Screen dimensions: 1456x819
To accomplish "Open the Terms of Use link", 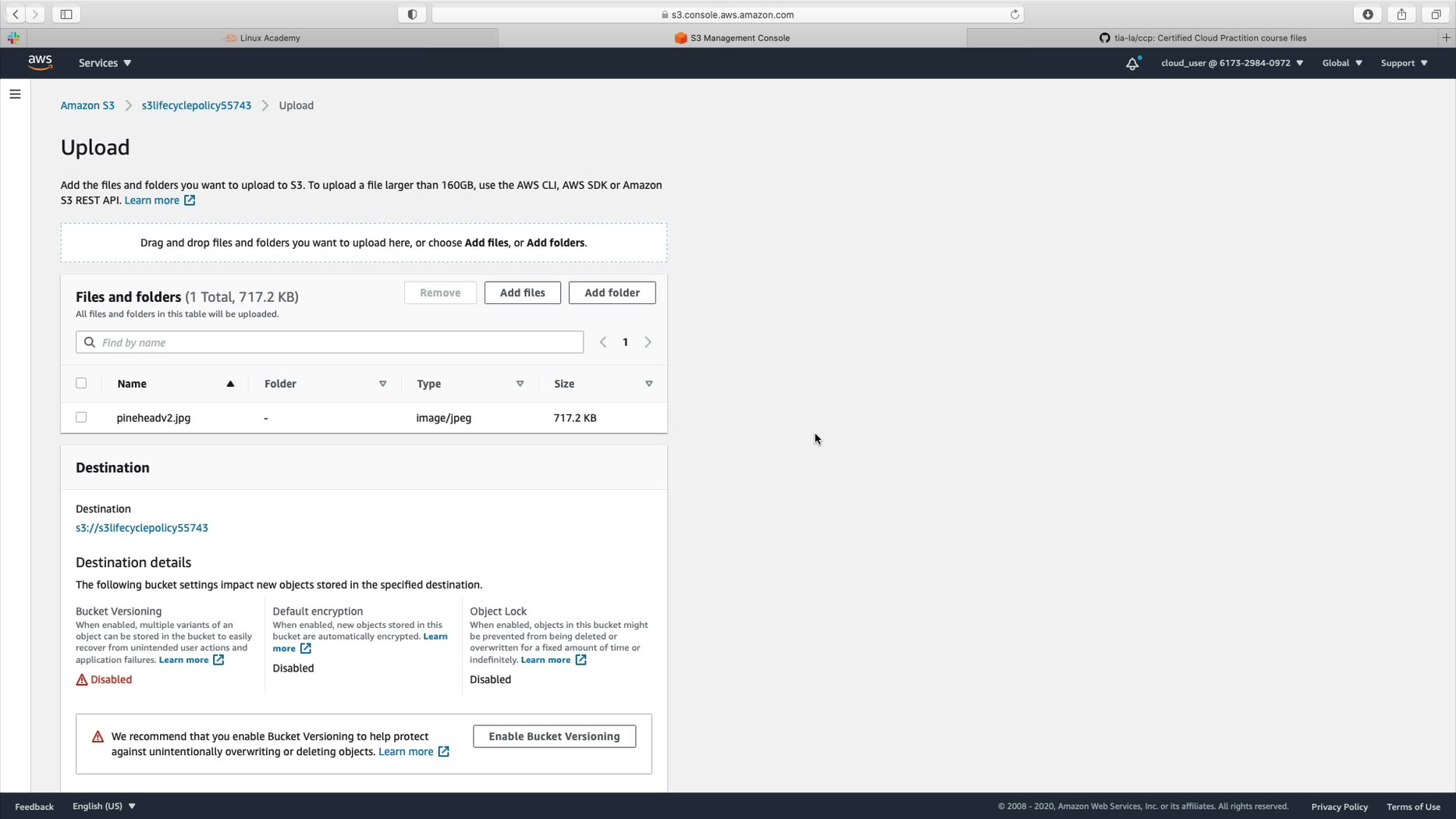I will tap(1413, 807).
